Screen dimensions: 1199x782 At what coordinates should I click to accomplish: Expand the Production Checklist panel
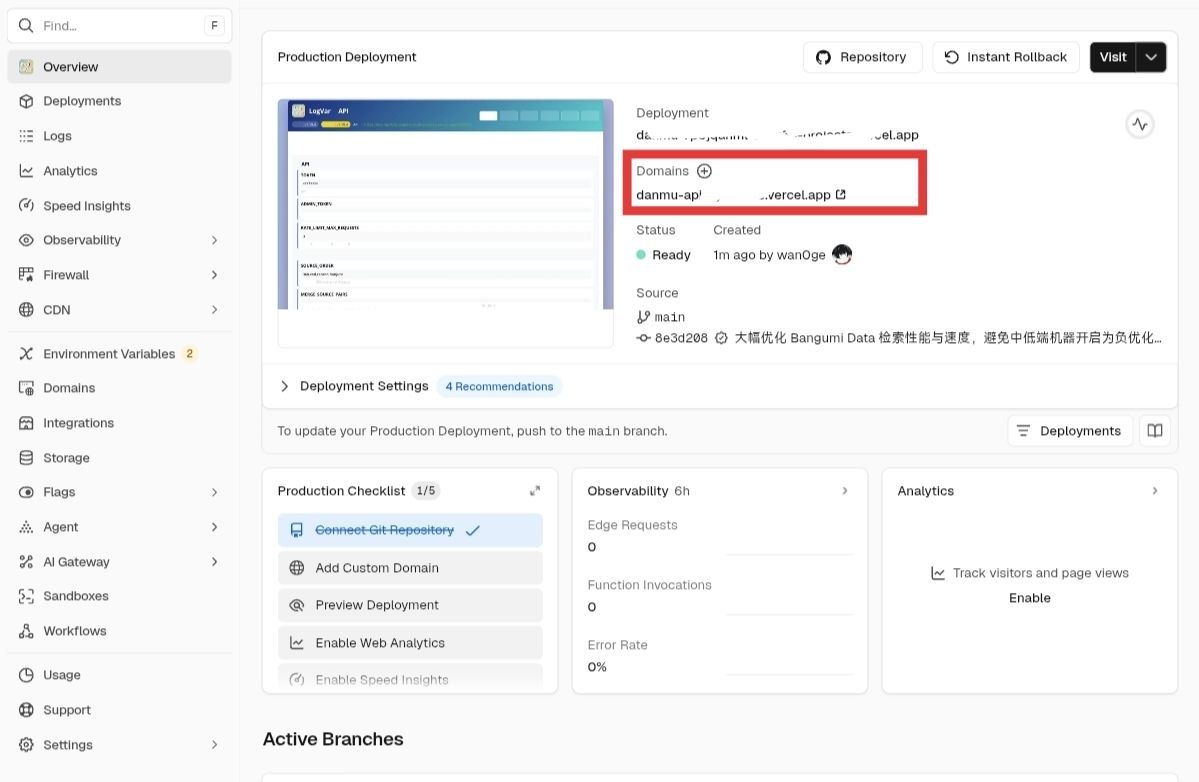(x=535, y=491)
